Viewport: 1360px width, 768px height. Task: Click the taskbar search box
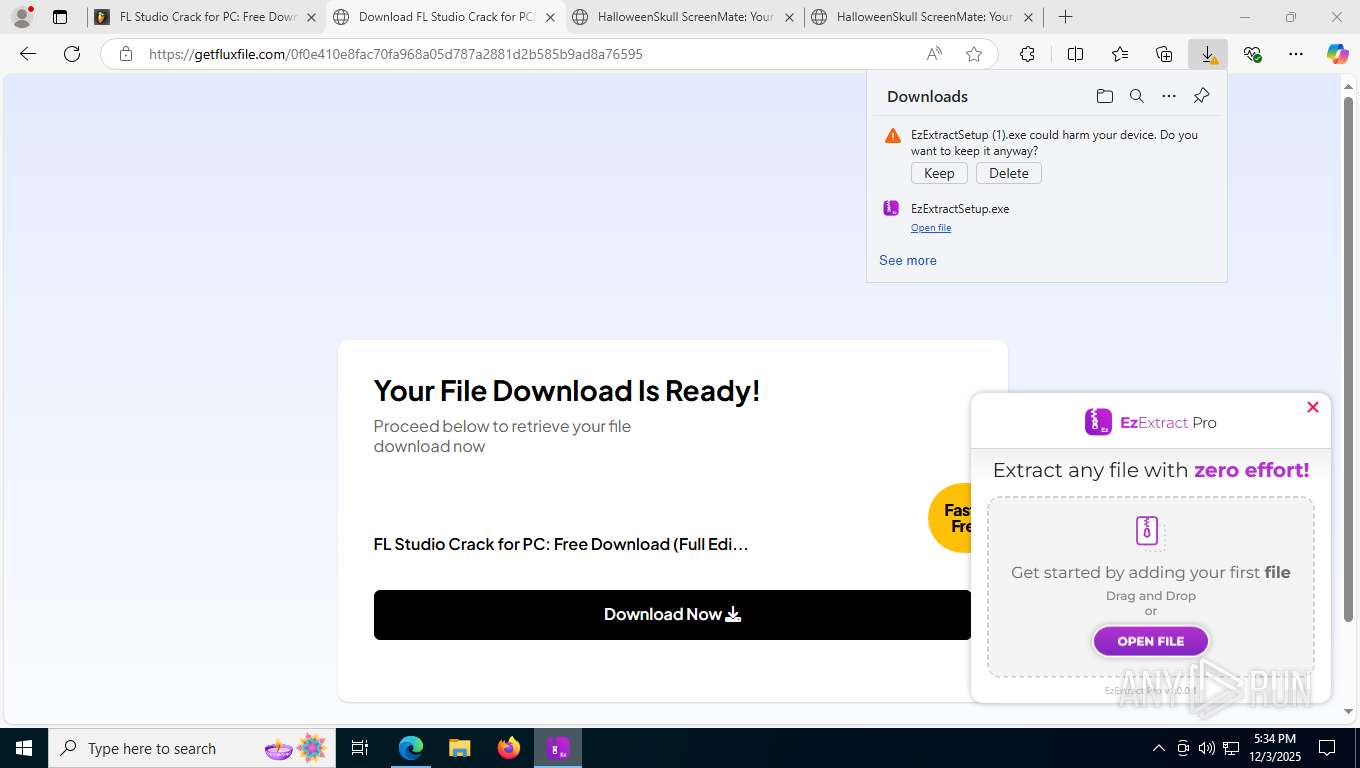coord(192,748)
